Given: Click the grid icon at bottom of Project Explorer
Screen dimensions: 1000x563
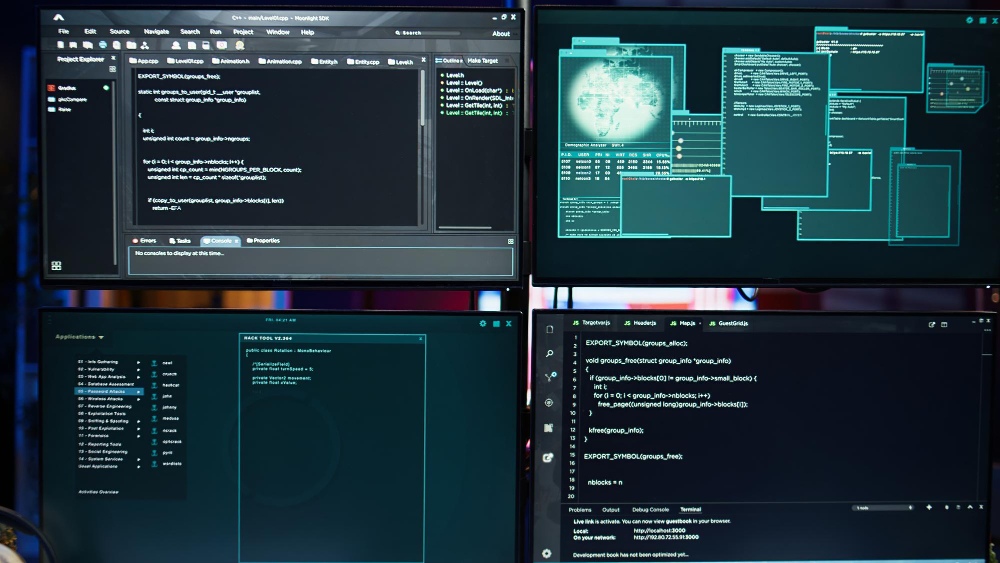Looking at the screenshot, I should (x=56, y=266).
